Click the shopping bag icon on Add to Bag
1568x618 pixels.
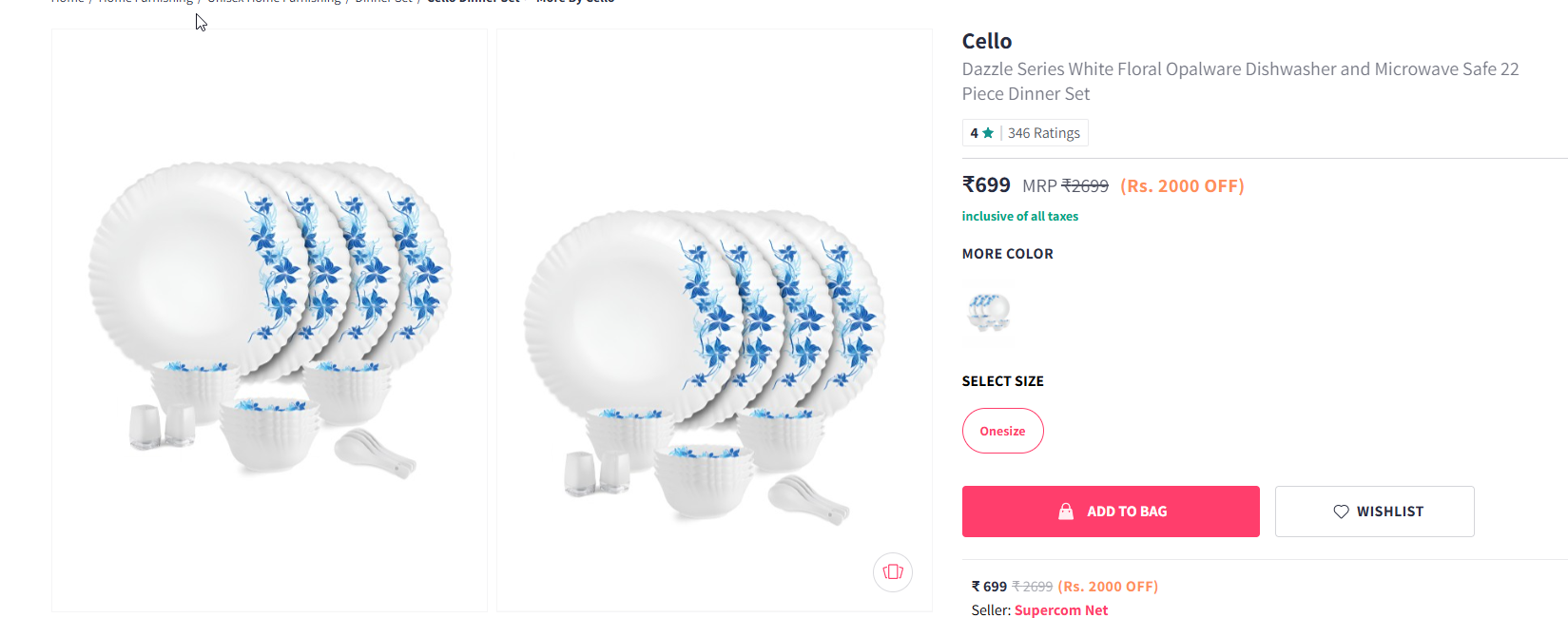(x=1066, y=512)
